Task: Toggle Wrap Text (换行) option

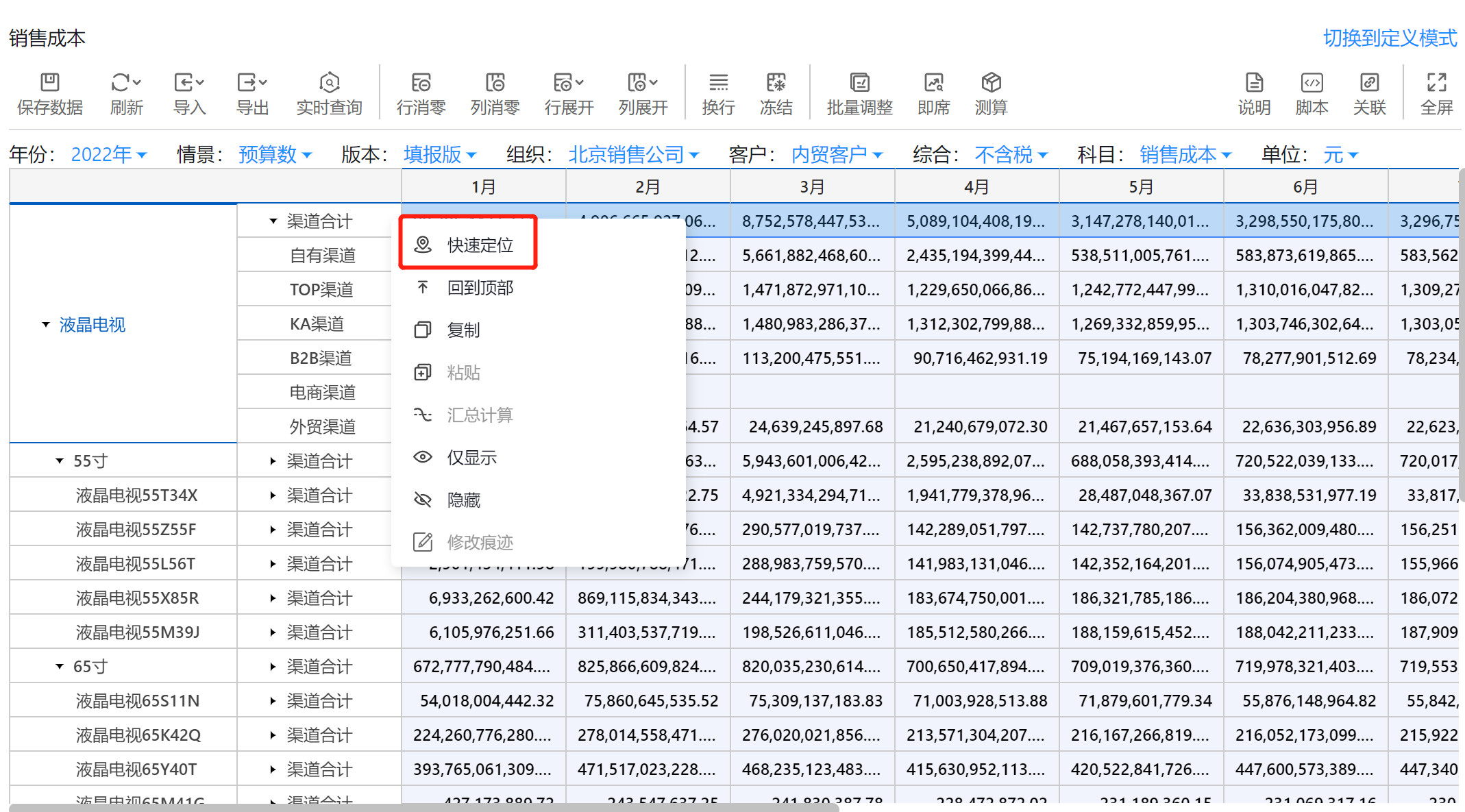Action: [x=718, y=84]
